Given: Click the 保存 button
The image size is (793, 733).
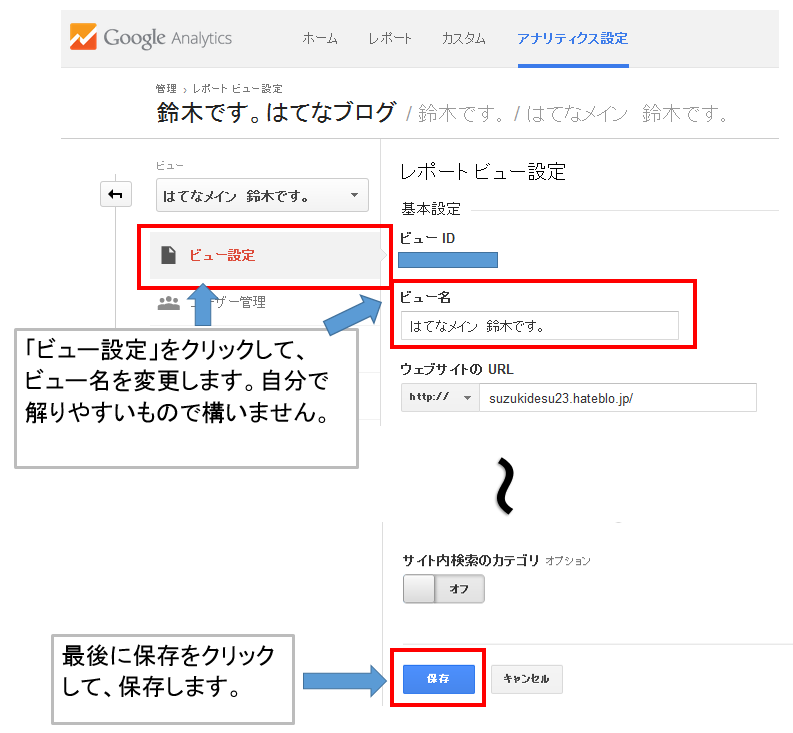Looking at the screenshot, I should 438,679.
